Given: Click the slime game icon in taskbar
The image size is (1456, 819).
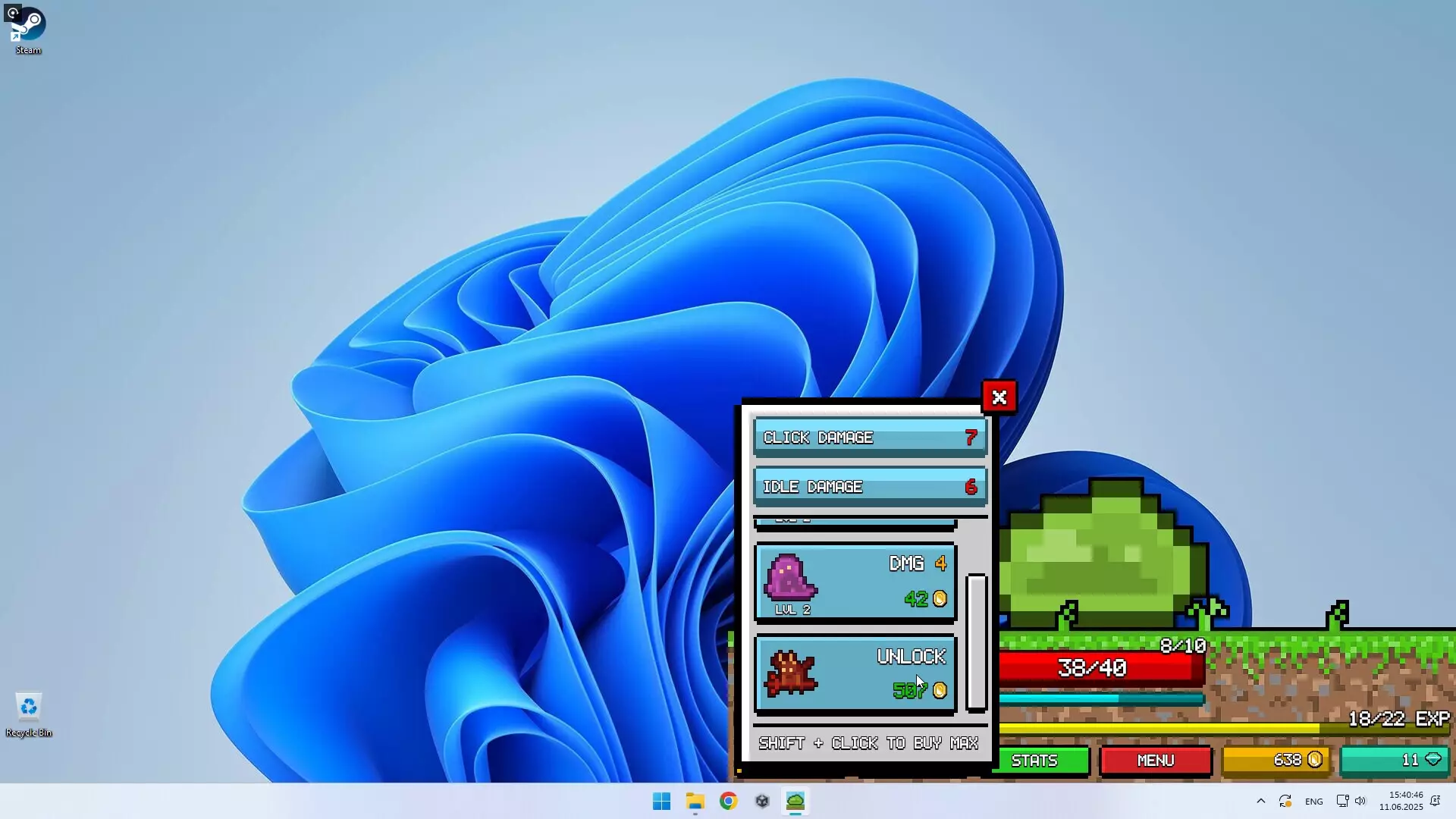Looking at the screenshot, I should [795, 801].
